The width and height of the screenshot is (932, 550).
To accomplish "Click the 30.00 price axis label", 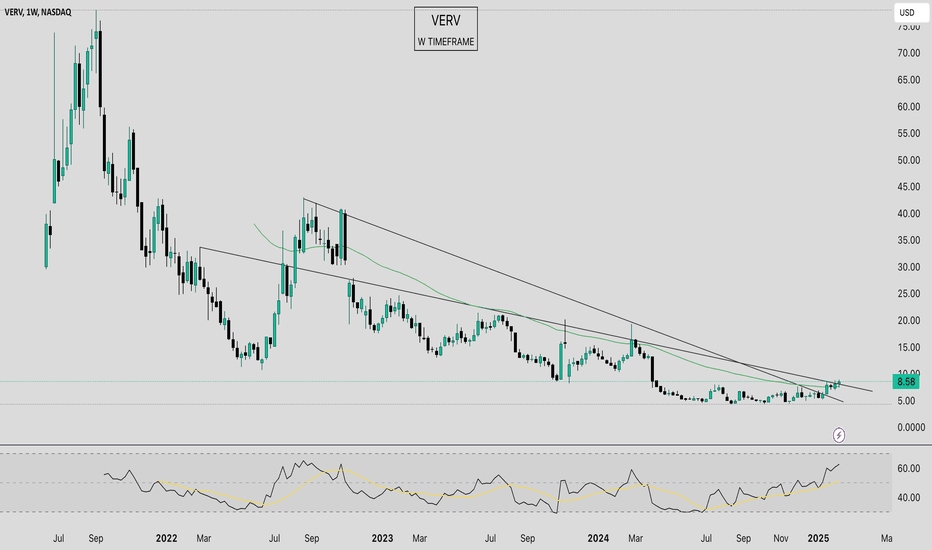I will point(909,267).
